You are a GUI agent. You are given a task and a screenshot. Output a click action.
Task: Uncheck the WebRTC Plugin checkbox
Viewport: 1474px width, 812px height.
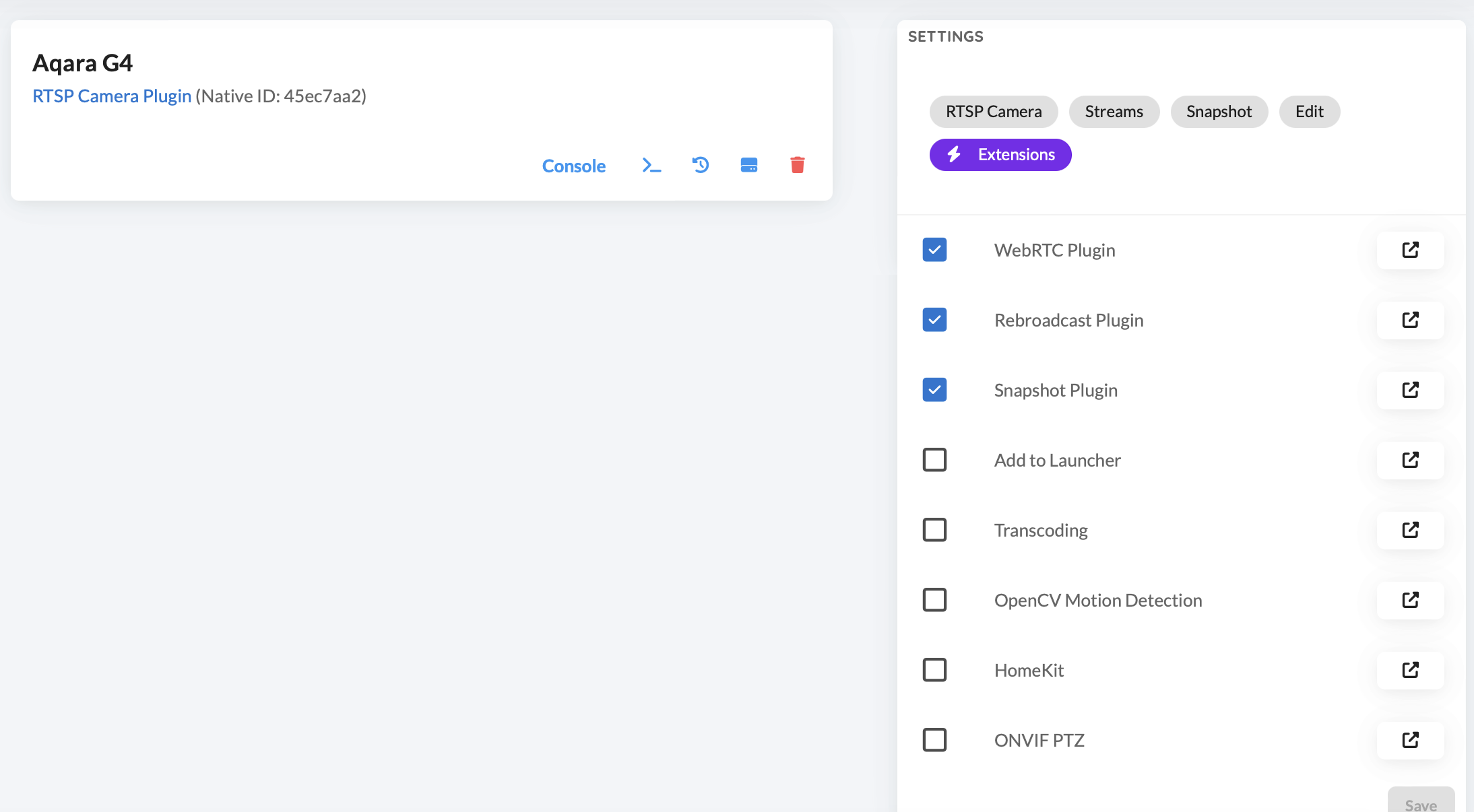pyautogui.click(x=934, y=250)
